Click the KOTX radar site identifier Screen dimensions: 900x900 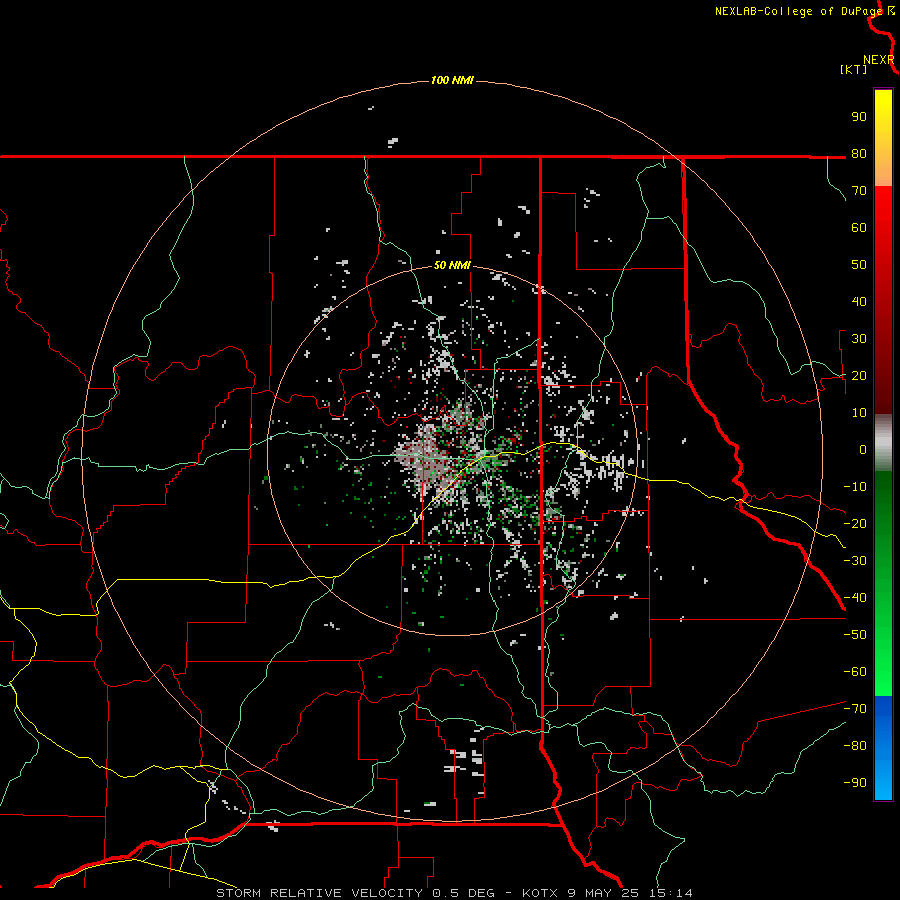tap(540, 893)
